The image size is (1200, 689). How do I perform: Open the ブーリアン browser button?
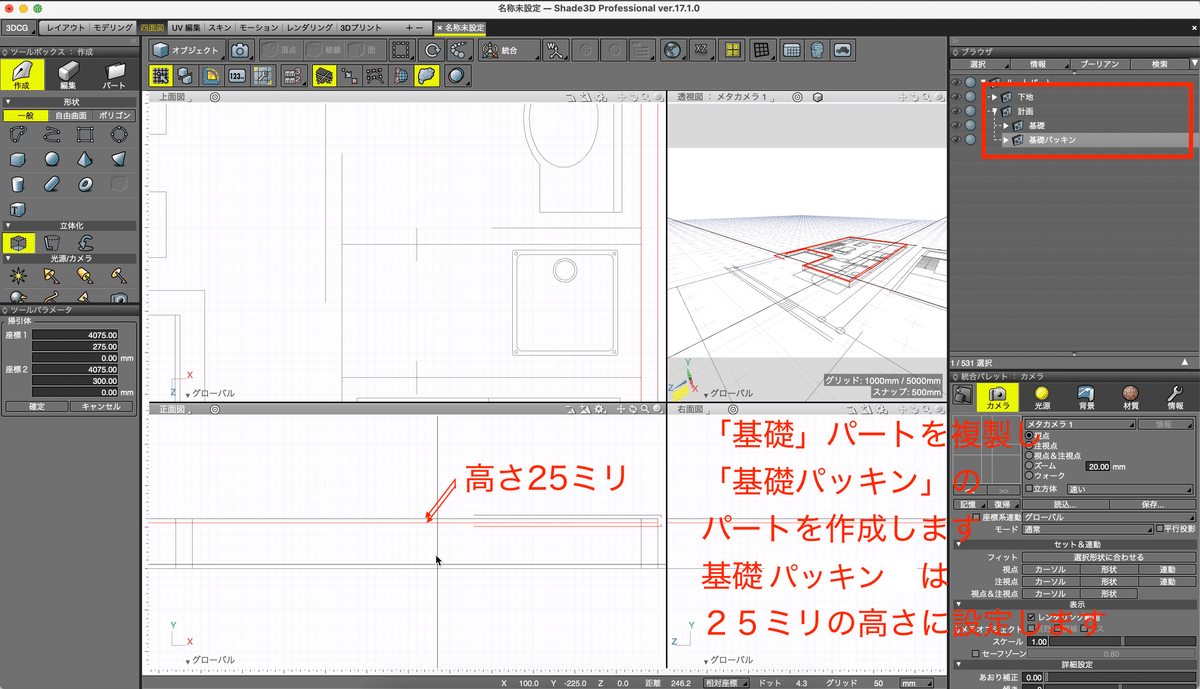pyautogui.click(x=1100, y=63)
